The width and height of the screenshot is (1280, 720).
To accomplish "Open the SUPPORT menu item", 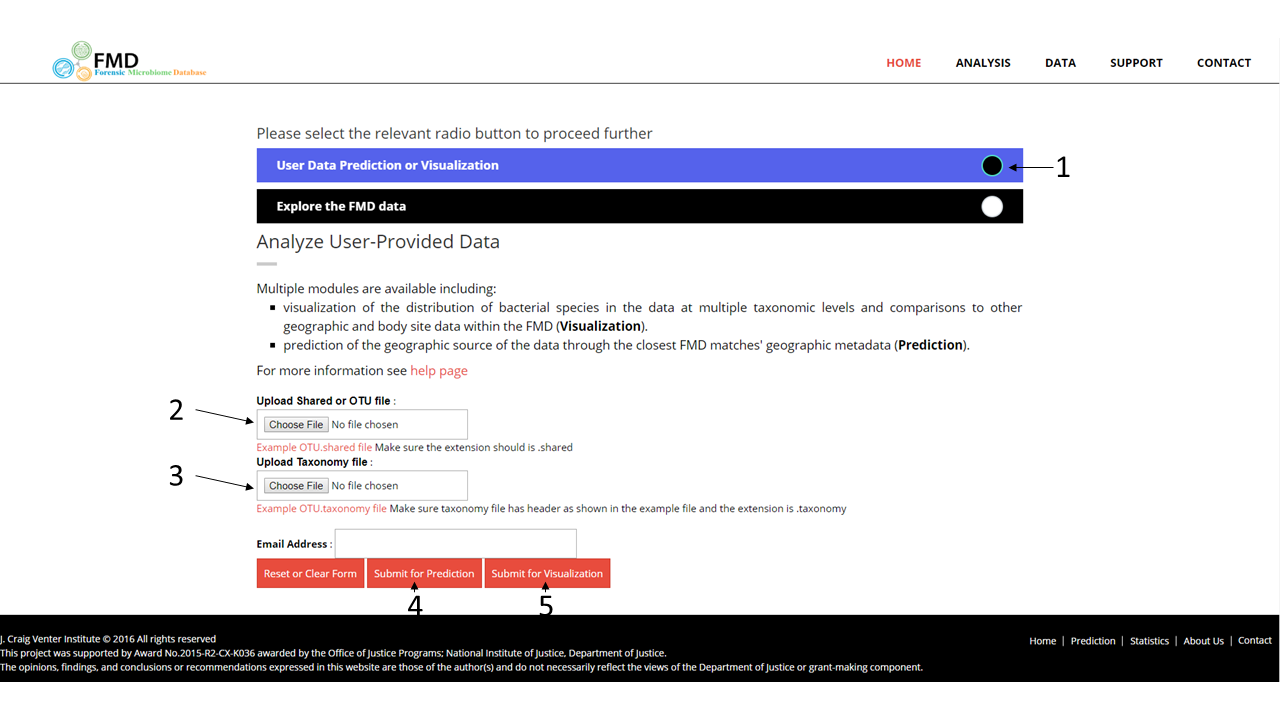I will 1136,62.
